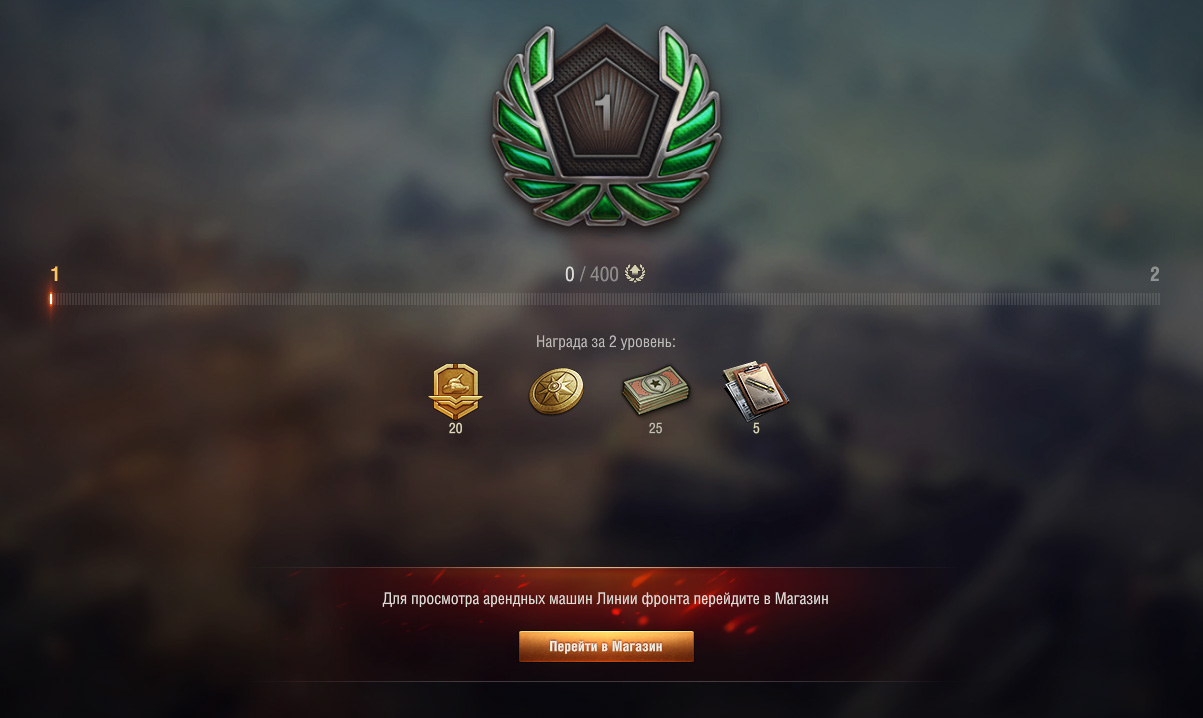
Task: Click the Награда за 2 уровень heading
Action: click(x=606, y=341)
